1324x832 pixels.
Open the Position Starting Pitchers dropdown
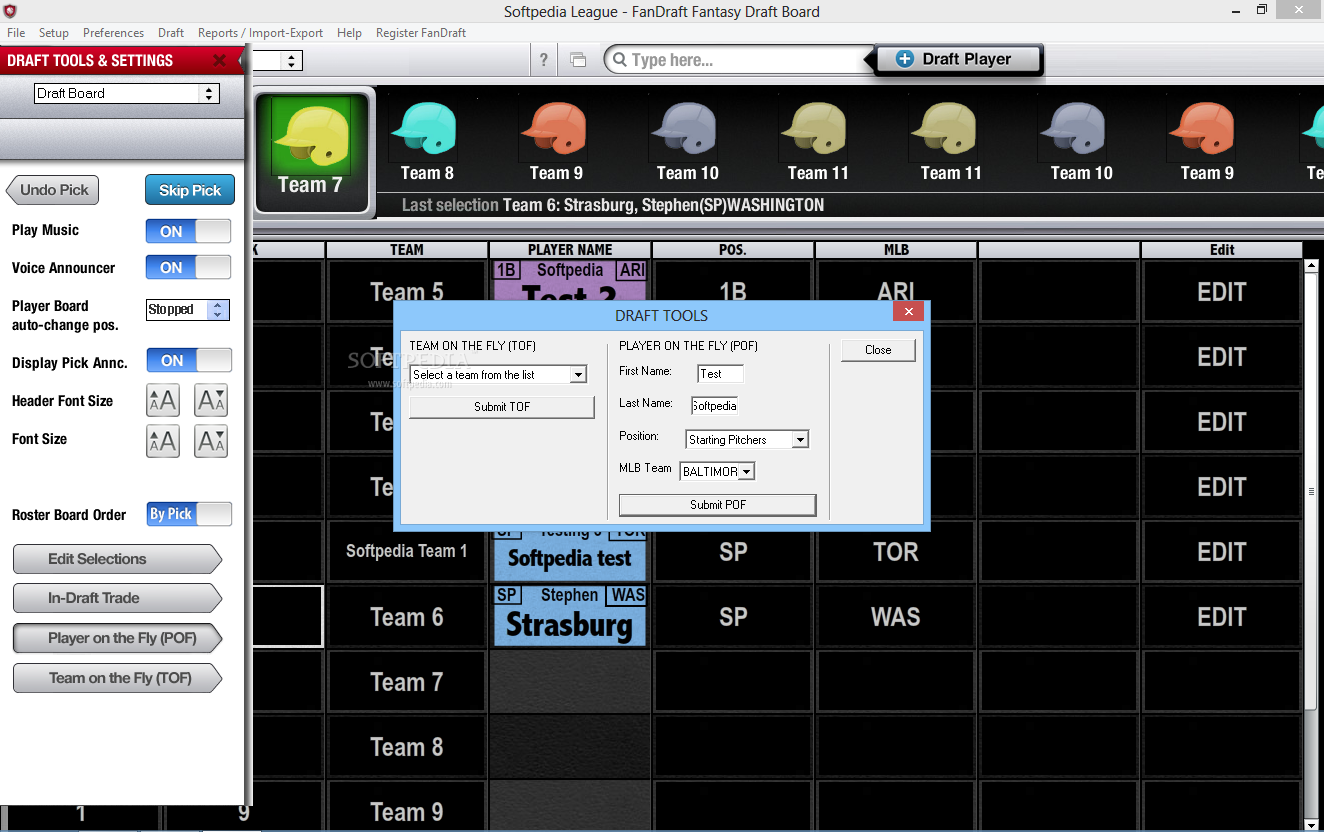click(799, 439)
